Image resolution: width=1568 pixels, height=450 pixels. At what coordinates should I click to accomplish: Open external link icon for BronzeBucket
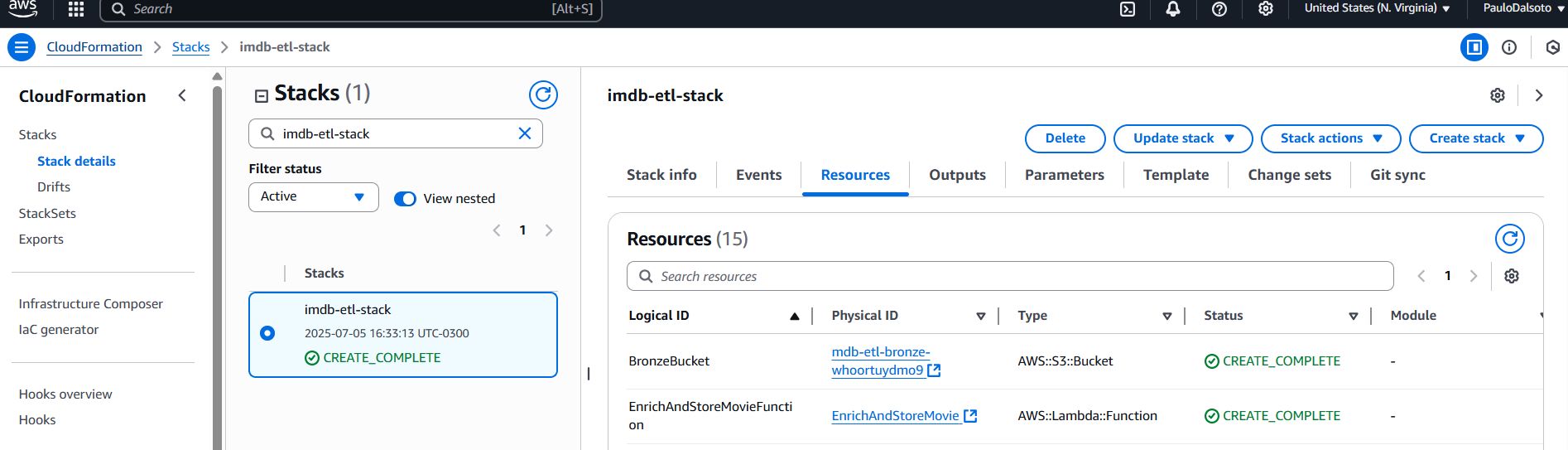934,370
